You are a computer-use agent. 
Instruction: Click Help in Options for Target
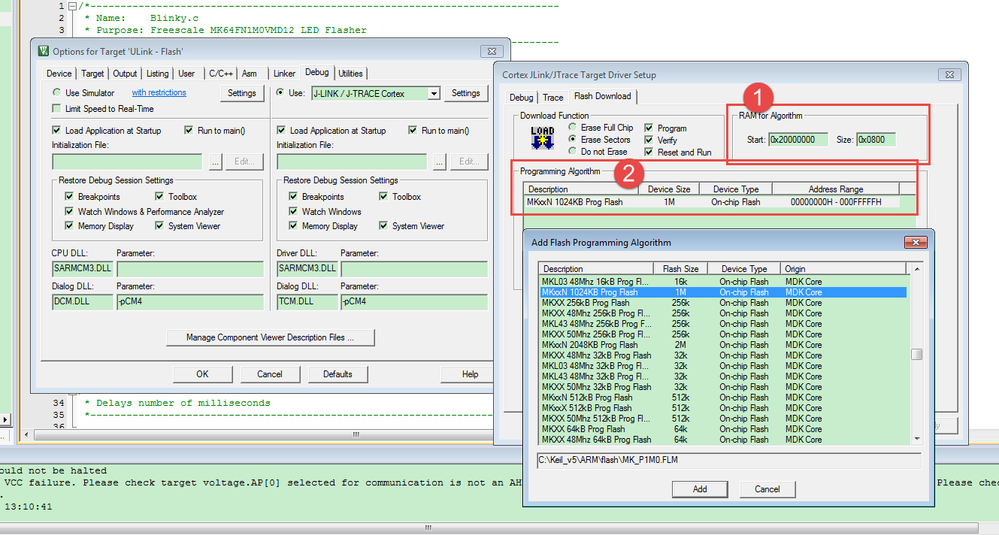click(470, 374)
